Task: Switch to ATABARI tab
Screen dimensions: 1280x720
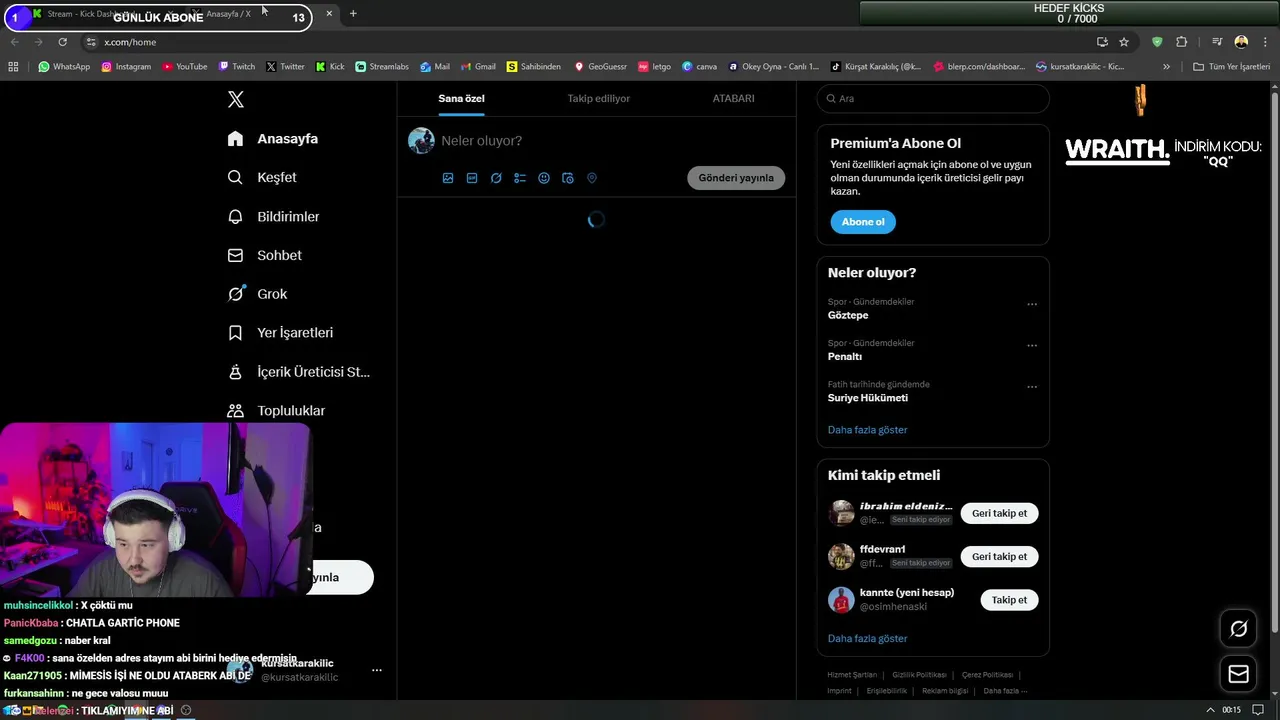Action: pos(733,98)
